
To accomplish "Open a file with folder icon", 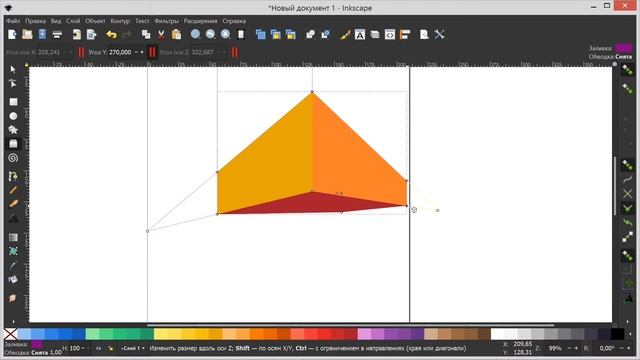I will [x=27, y=35].
